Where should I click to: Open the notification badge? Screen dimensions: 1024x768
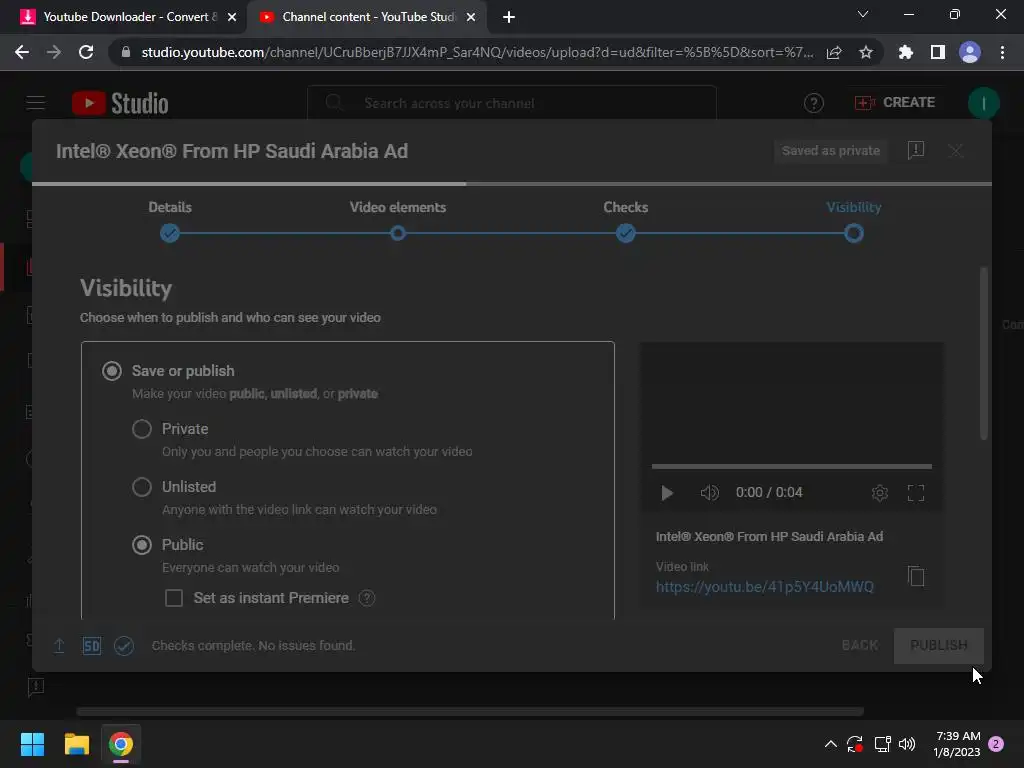[996, 744]
